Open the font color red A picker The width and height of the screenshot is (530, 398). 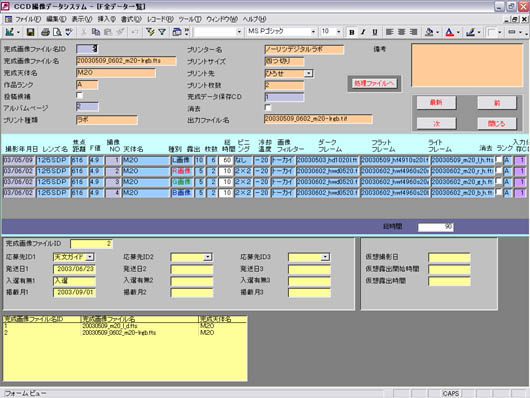(450, 32)
